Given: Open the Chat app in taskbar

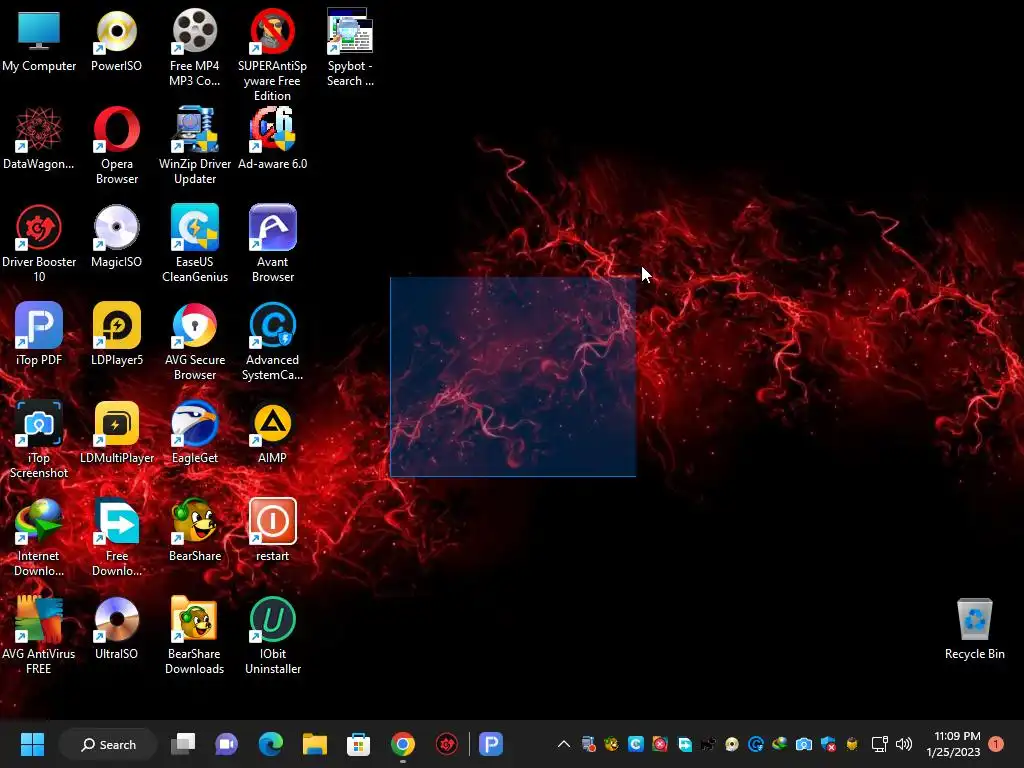Looking at the screenshot, I should tap(227, 744).
